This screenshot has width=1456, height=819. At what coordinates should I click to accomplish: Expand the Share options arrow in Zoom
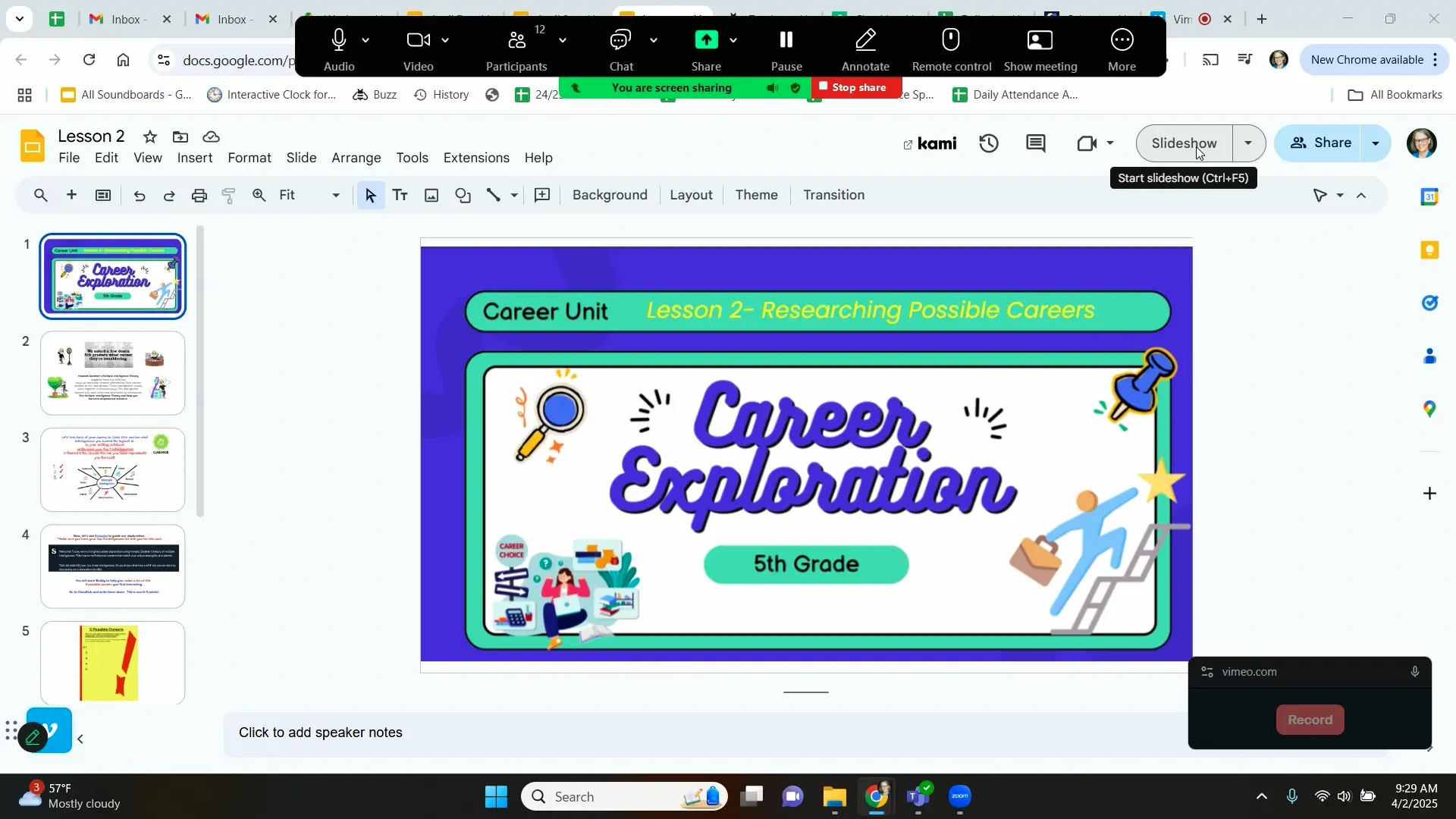pyautogui.click(x=733, y=39)
